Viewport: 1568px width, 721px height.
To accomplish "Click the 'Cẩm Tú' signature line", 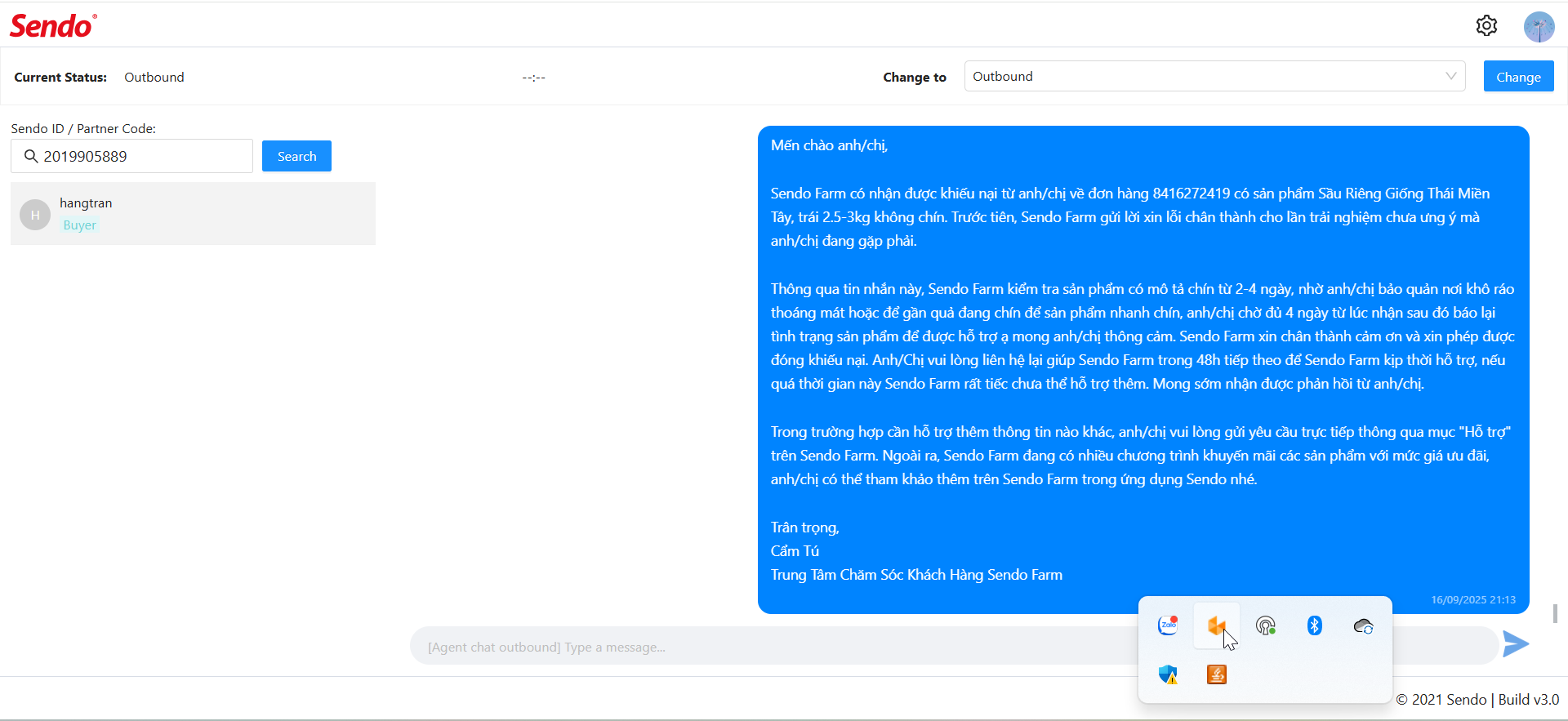I will 795,551.
